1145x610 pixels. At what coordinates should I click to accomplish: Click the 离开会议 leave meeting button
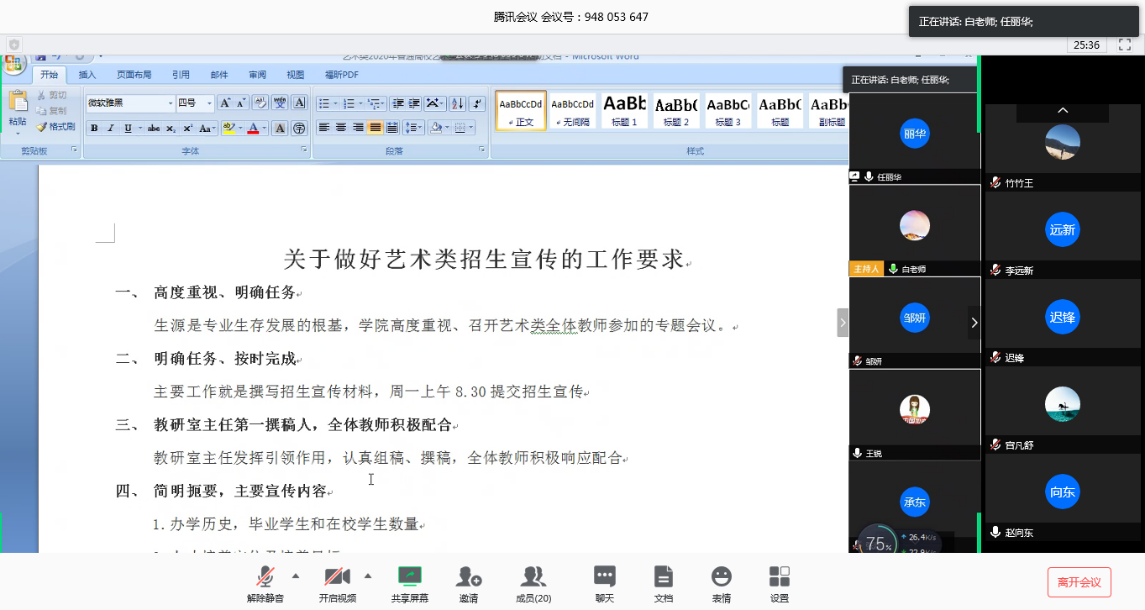(x=1079, y=582)
